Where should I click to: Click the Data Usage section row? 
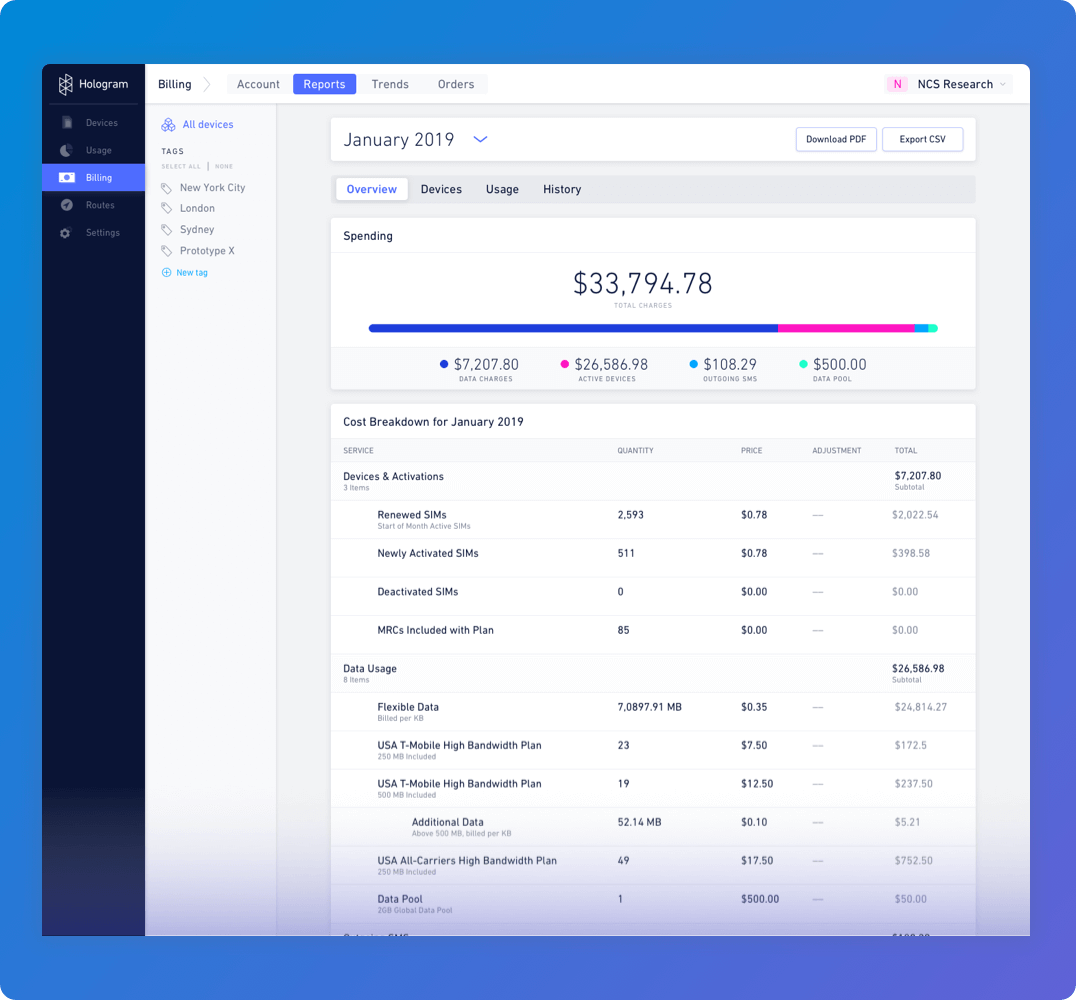[x=653, y=673]
